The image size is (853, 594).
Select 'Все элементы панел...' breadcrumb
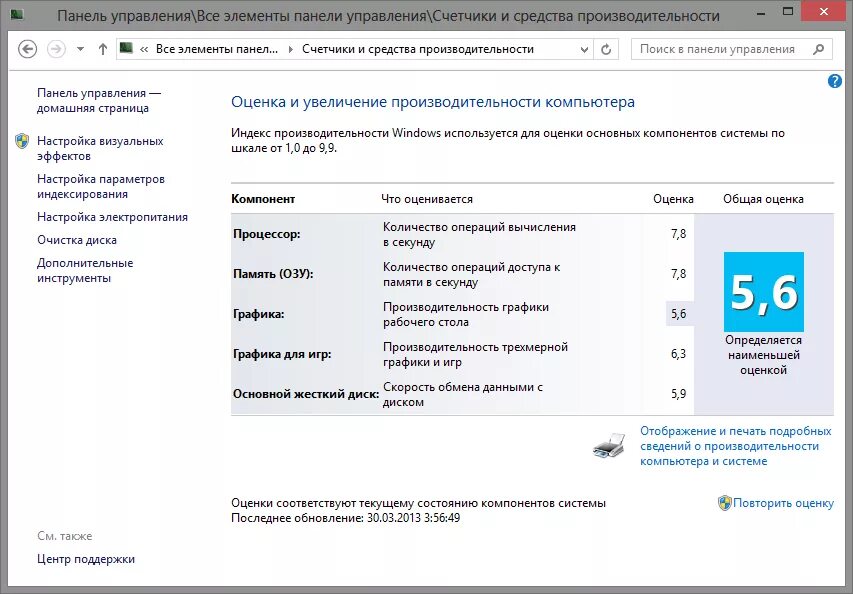tap(217, 49)
